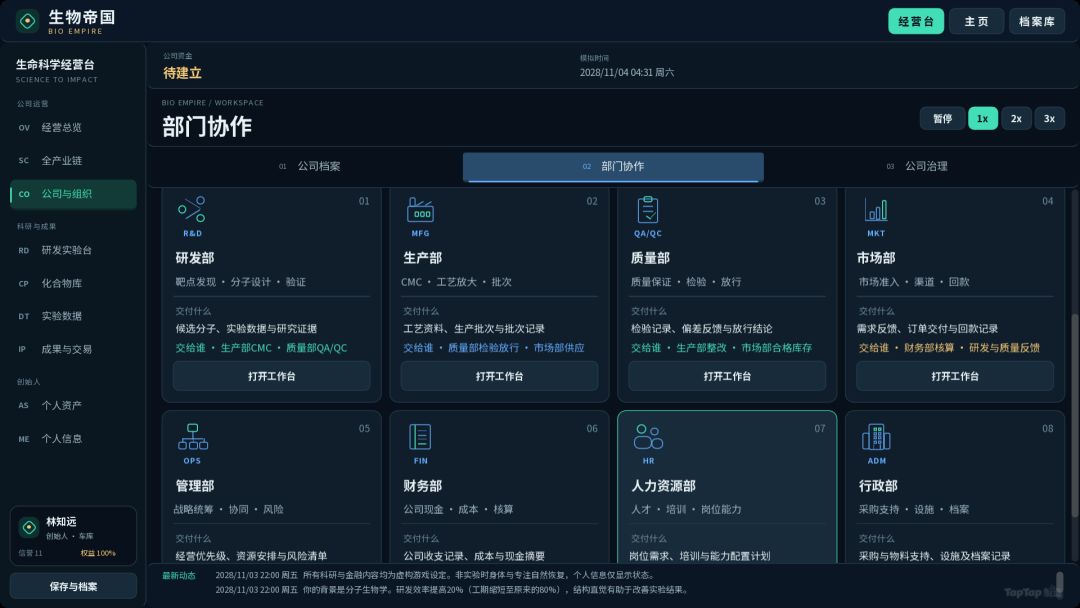Image resolution: width=1080 pixels, height=608 pixels.
Task: Click the 最新动态 label
Action: click(x=179, y=576)
